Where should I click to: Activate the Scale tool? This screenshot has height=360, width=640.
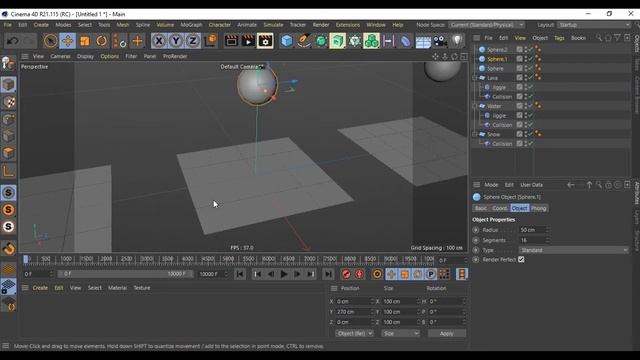coord(84,41)
